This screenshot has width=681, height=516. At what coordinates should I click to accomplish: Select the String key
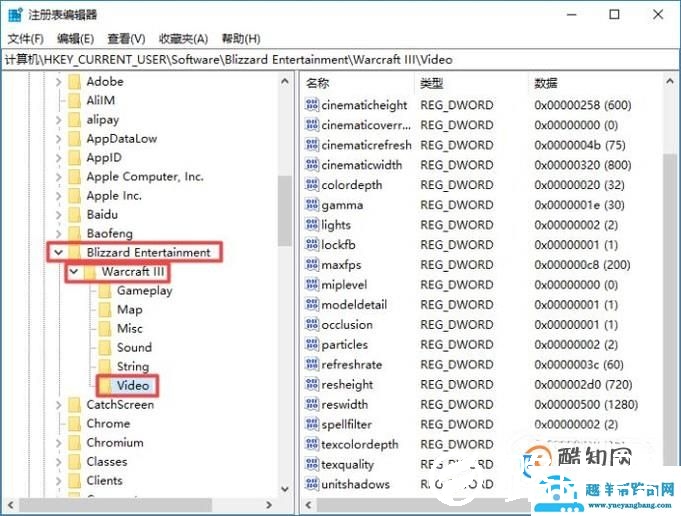(x=133, y=367)
